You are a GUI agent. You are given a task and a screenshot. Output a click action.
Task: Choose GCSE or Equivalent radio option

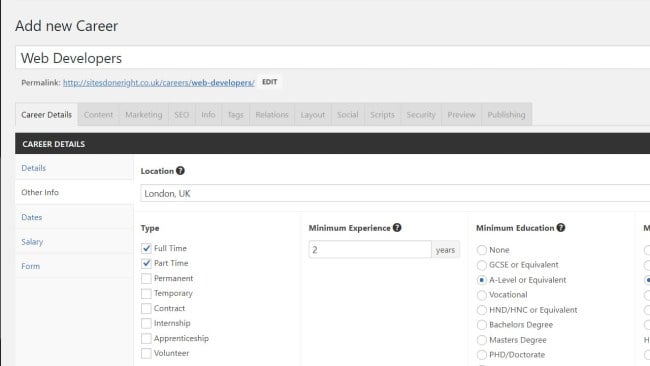(482, 265)
